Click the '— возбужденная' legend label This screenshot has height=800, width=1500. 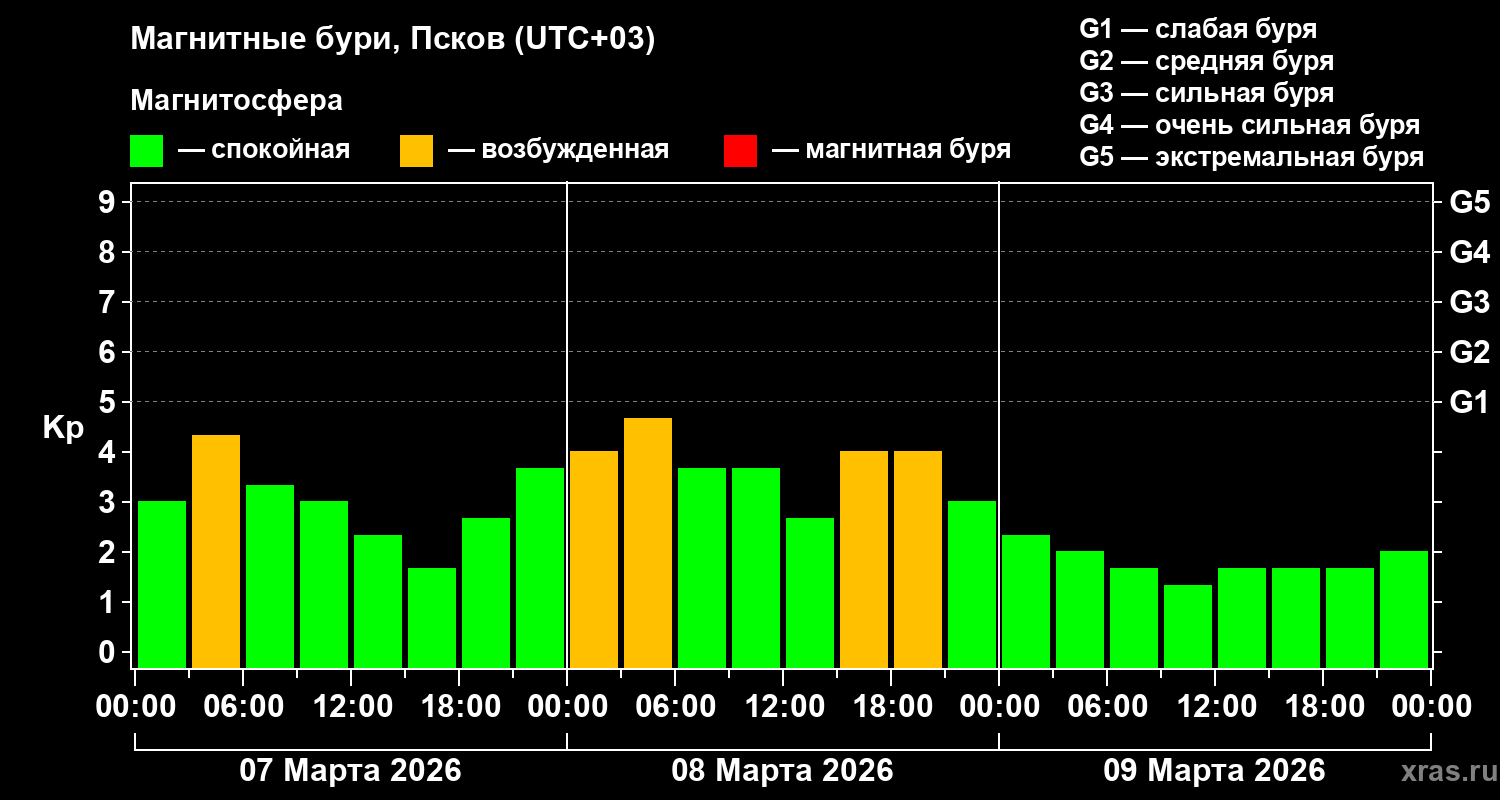(558, 150)
